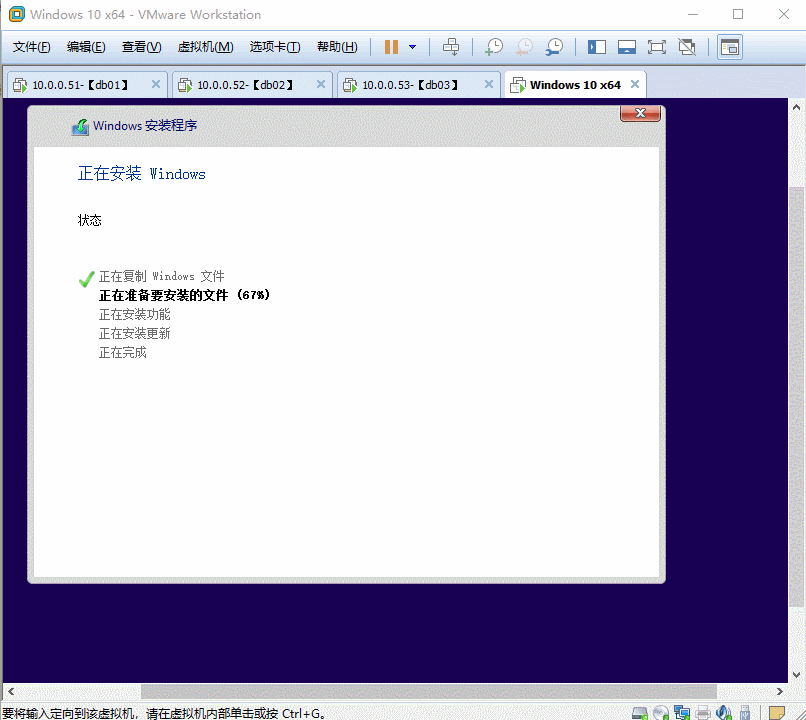806x720 pixels.
Task: Click the 状态 label
Action: click(89, 220)
